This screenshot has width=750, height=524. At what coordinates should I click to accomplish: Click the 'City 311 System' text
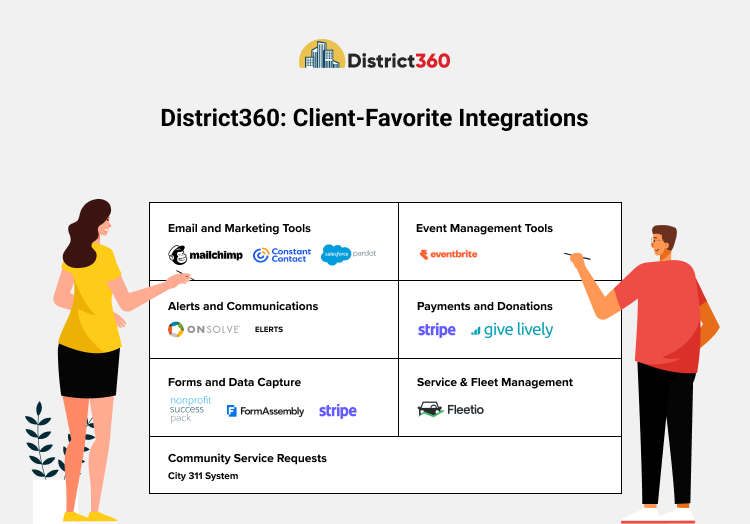click(203, 476)
